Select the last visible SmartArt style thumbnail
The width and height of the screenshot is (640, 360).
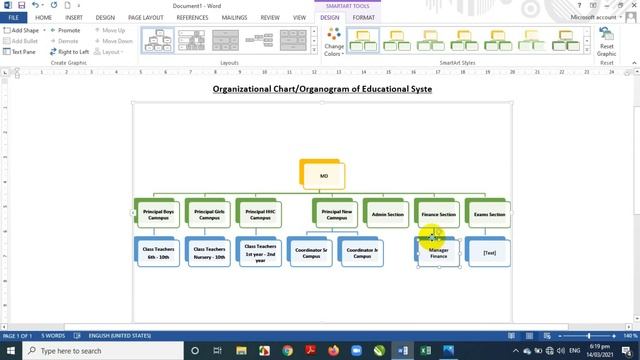click(566, 40)
